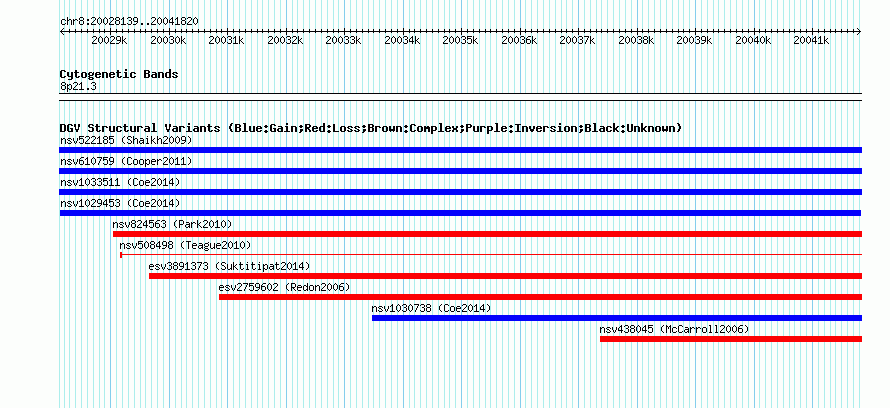Select the nsv610759 (Cooper2011) variant bar
This screenshot has height=408, width=890.
pyautogui.click(x=460, y=171)
